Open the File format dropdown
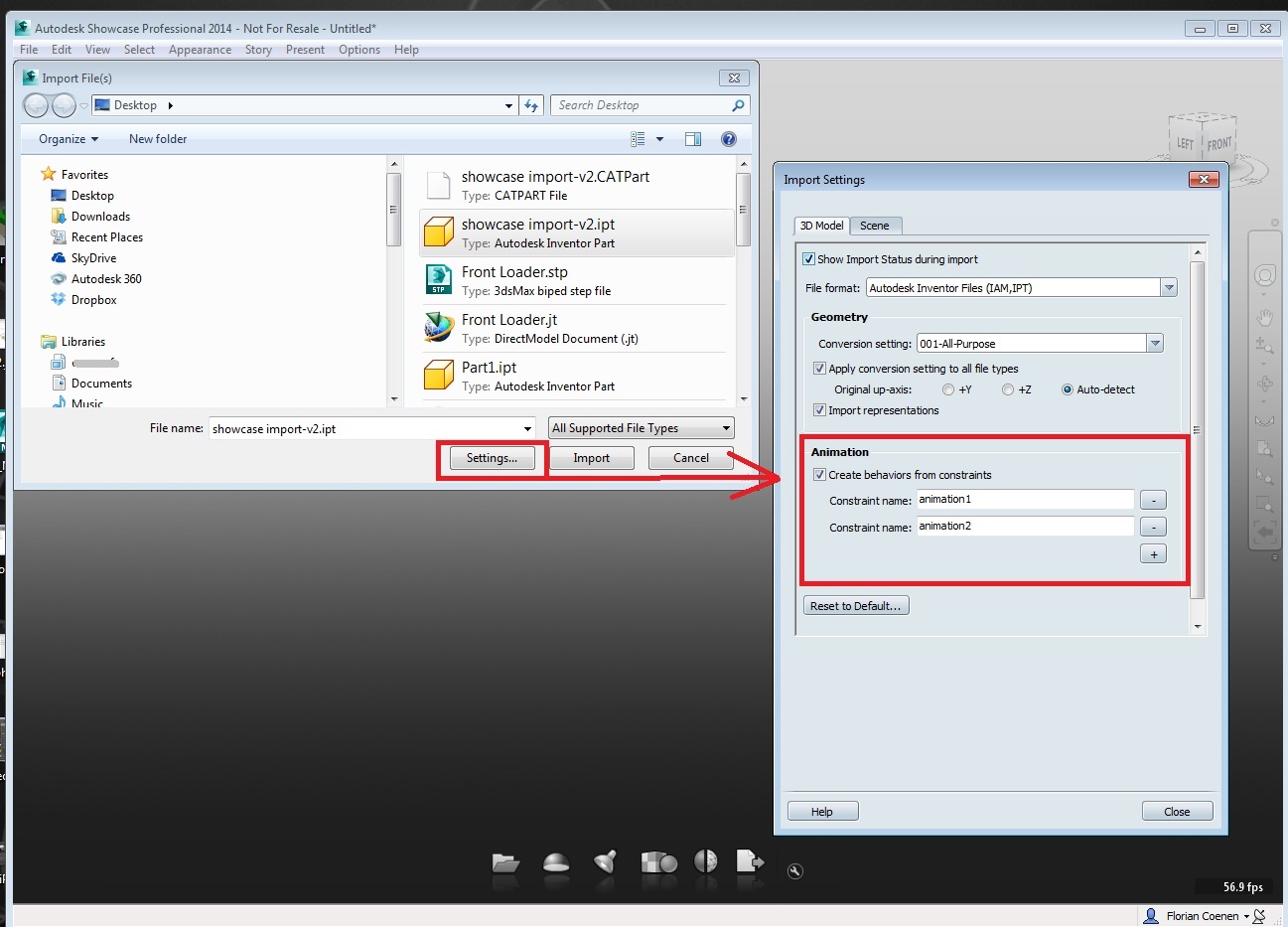 tap(1021, 288)
